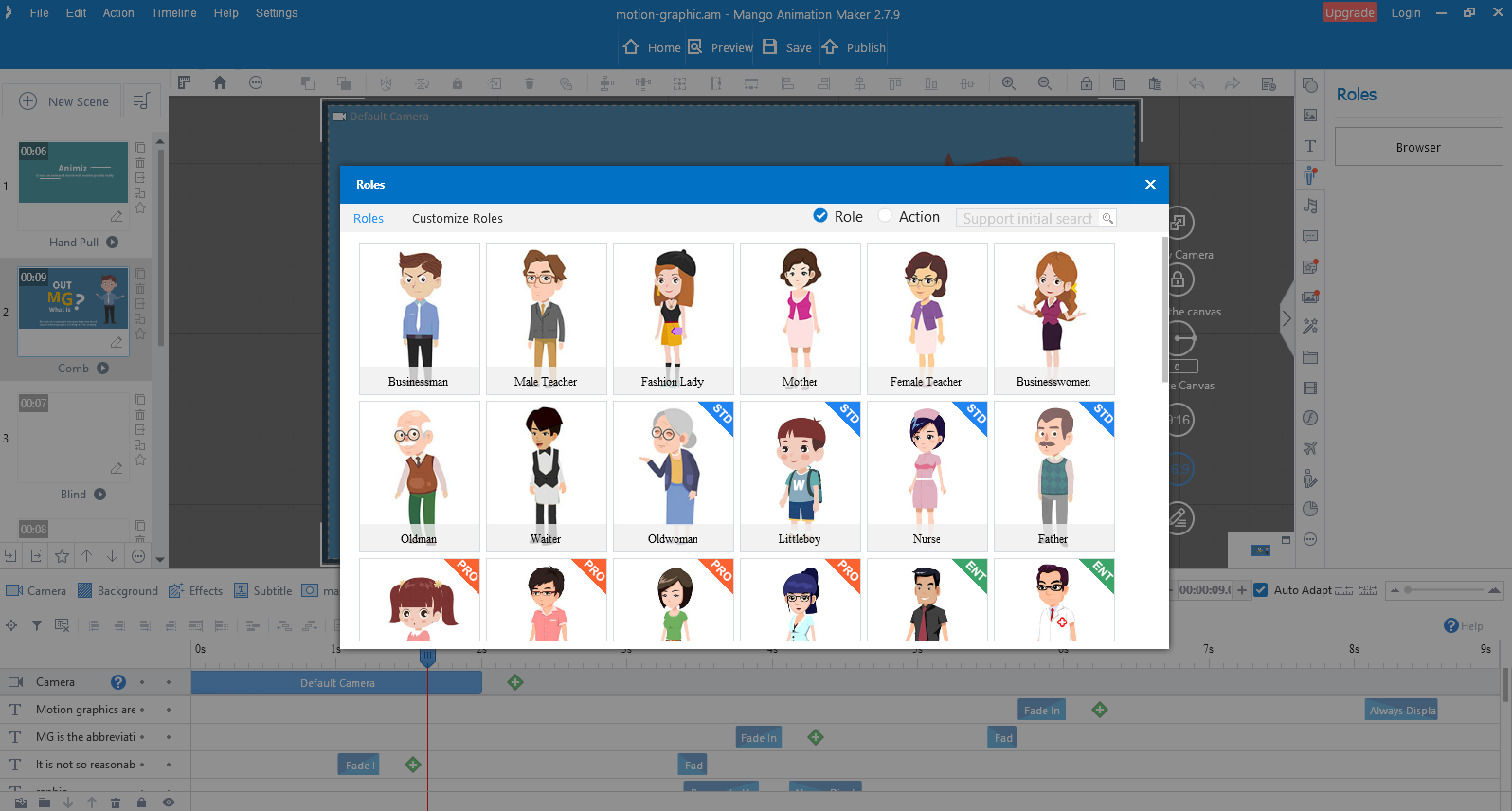This screenshot has height=811, width=1512.
Task: Click the redo arrow in canvas toolbar
Action: pyautogui.click(x=1233, y=83)
